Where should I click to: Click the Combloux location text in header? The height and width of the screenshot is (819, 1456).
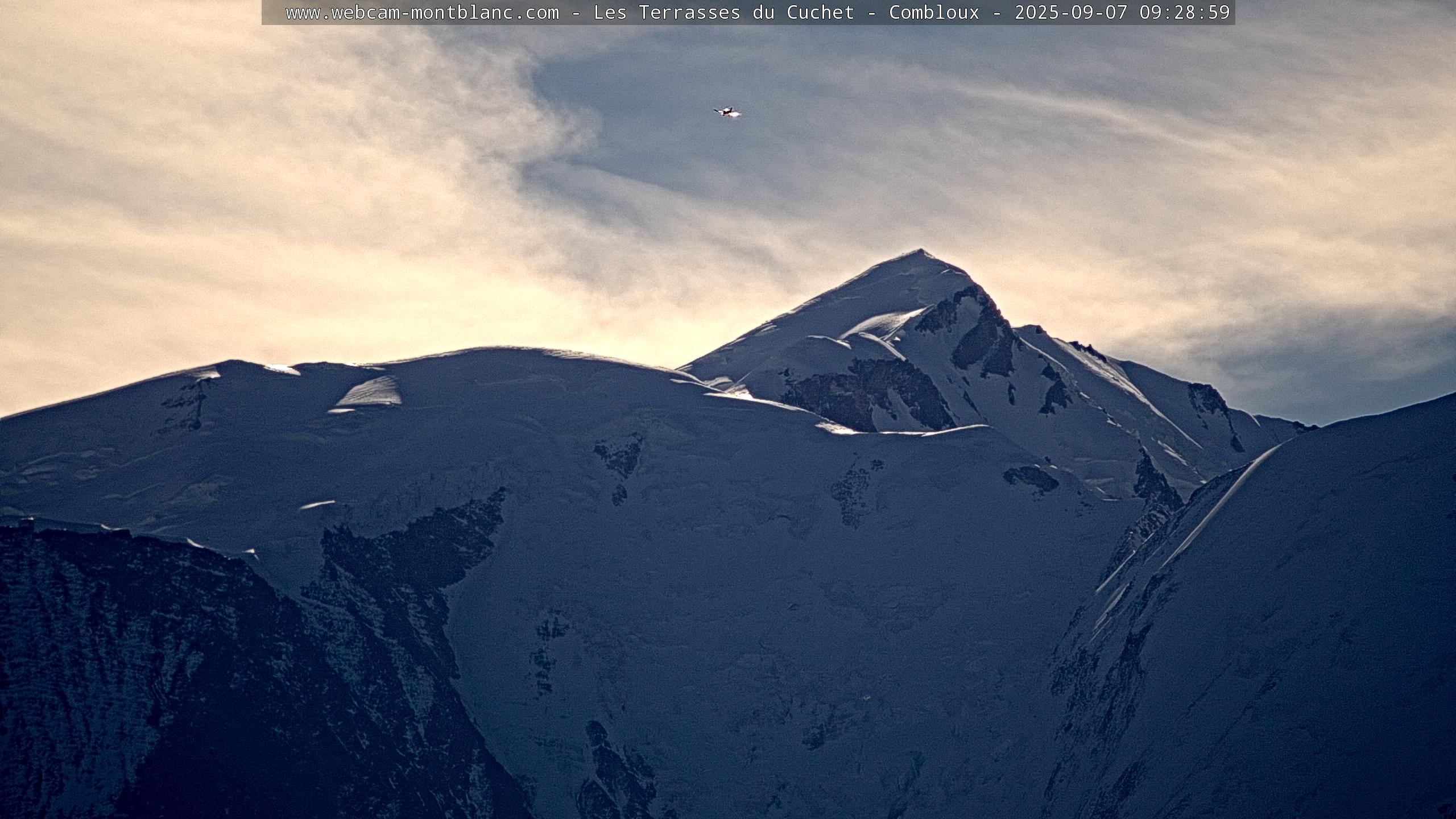click(934, 13)
